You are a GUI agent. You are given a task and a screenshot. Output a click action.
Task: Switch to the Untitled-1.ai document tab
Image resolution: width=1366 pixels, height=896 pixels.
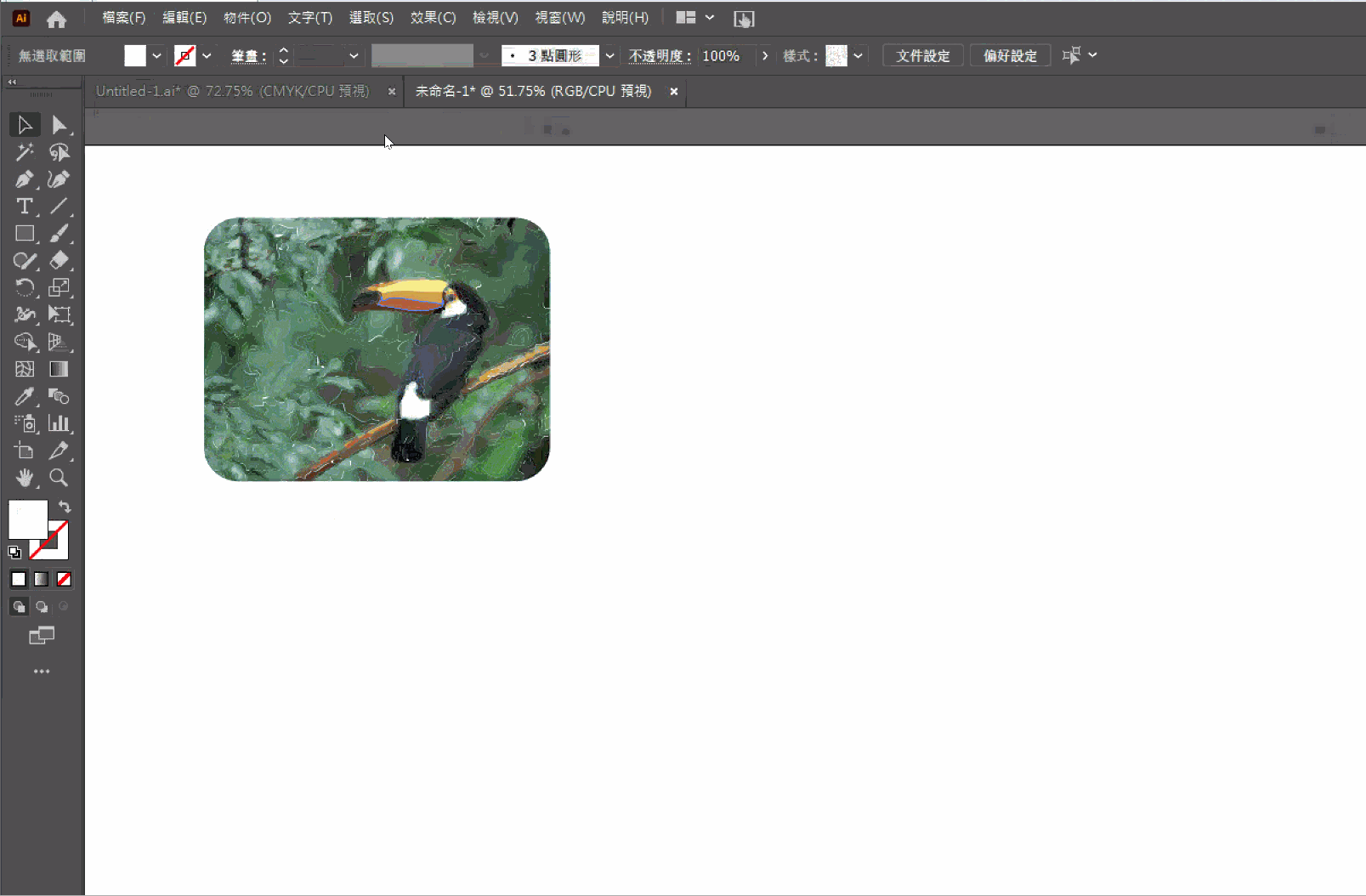234,91
